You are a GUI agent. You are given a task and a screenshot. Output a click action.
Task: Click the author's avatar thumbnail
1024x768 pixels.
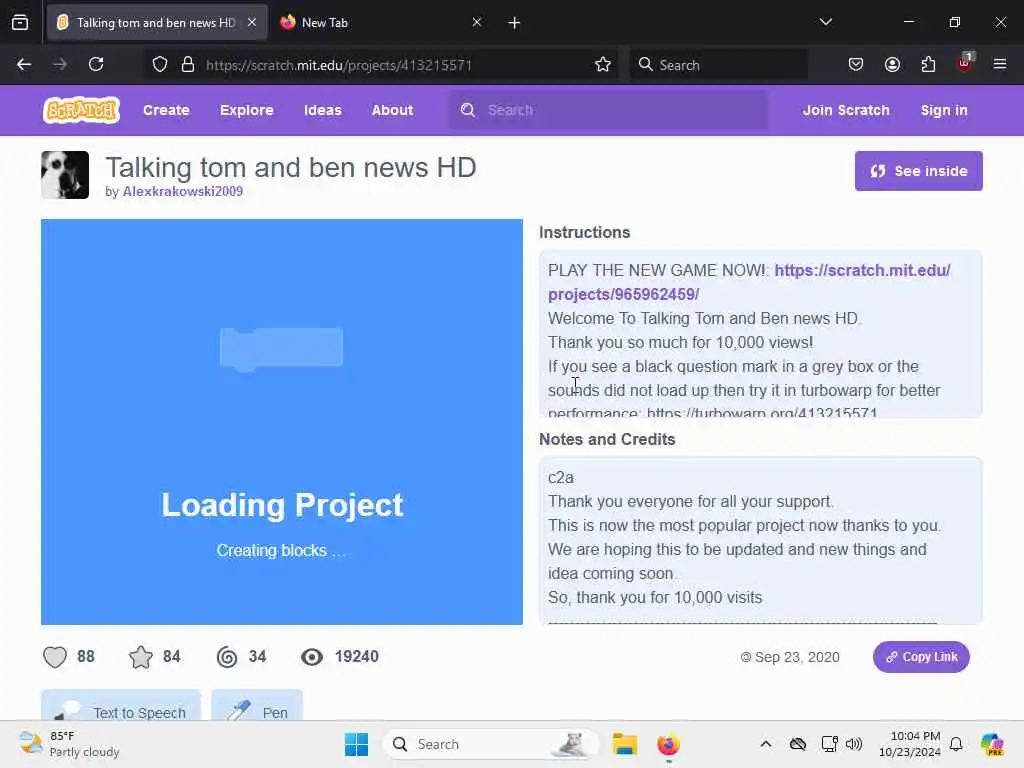65,175
